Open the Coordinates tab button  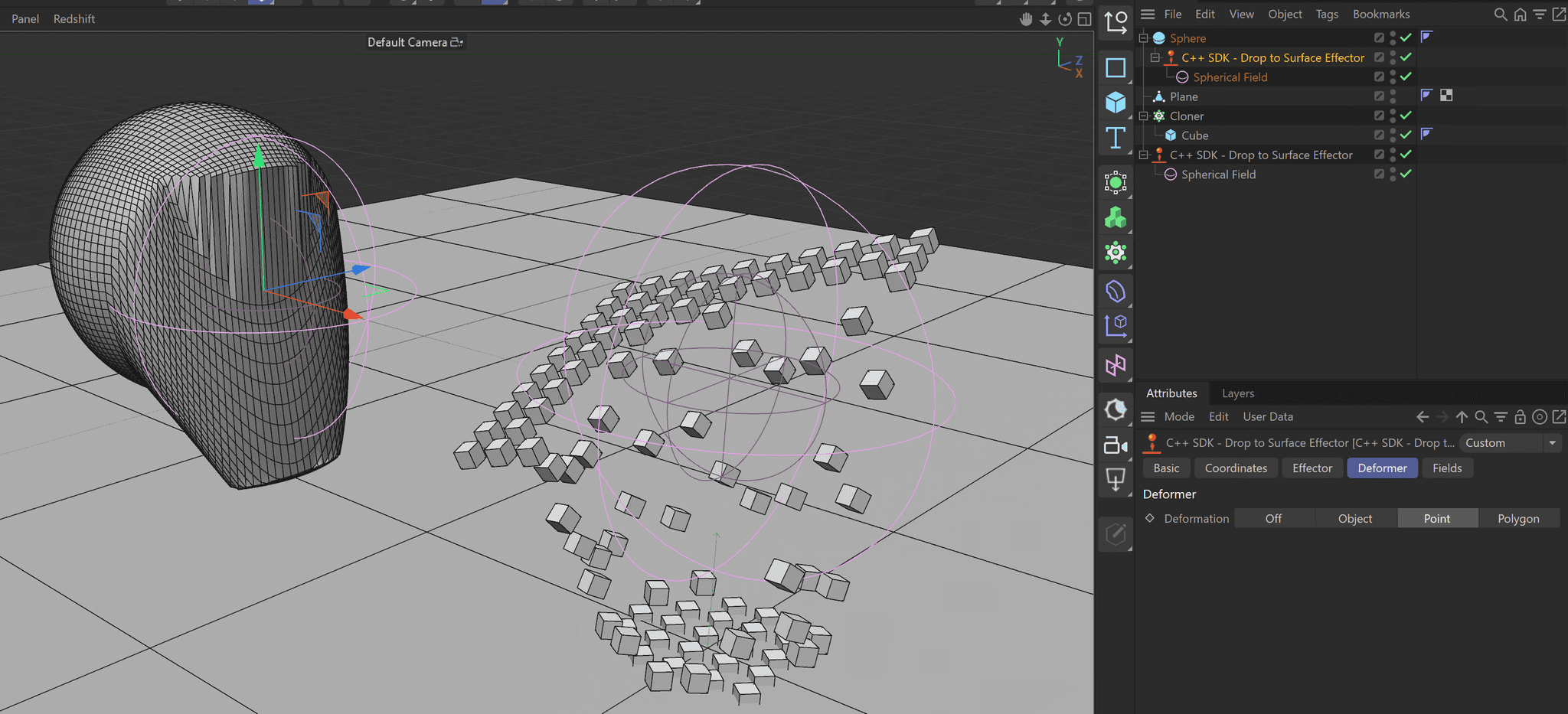pos(1236,468)
